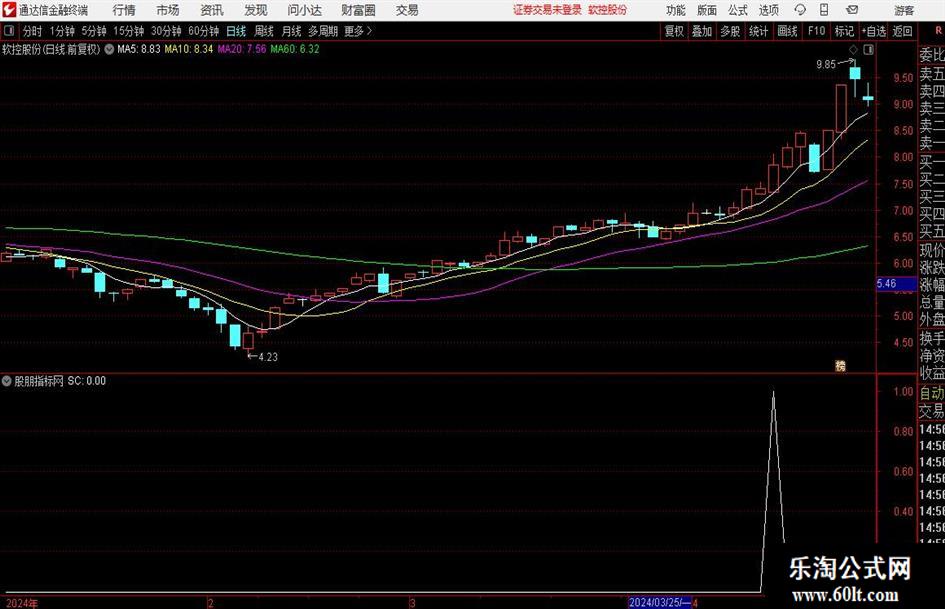Open the 交易 menu
Viewport: 945px width, 609px height.
pyautogui.click(x=407, y=10)
